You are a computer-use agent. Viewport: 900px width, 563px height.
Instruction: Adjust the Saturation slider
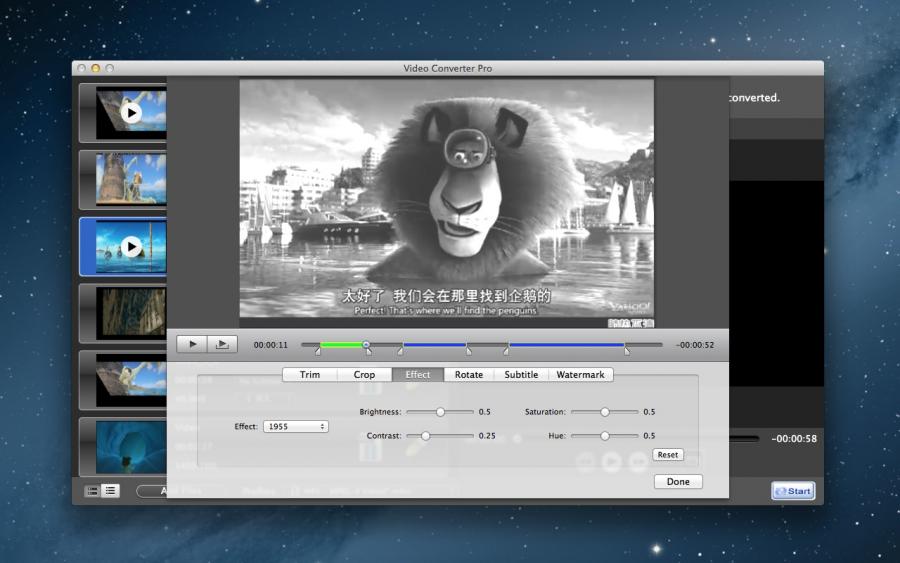click(x=605, y=412)
